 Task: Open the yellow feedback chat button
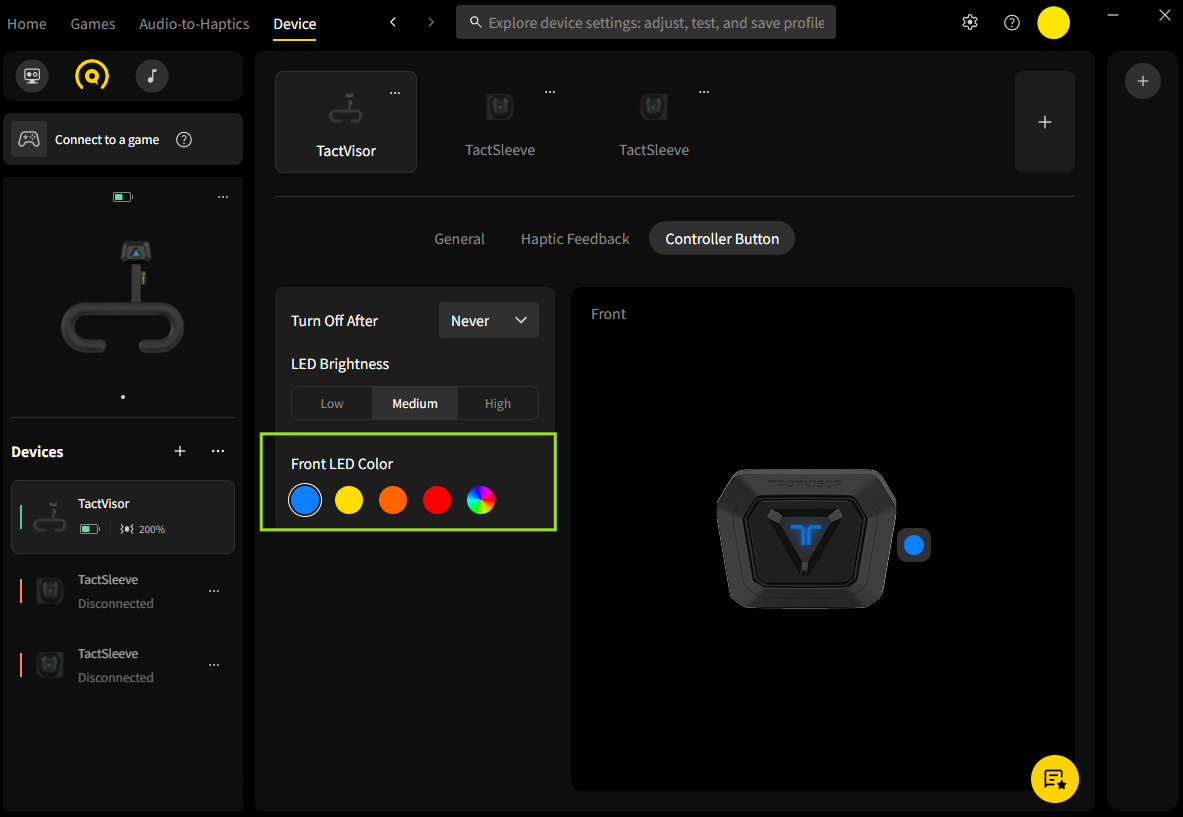(1054, 779)
